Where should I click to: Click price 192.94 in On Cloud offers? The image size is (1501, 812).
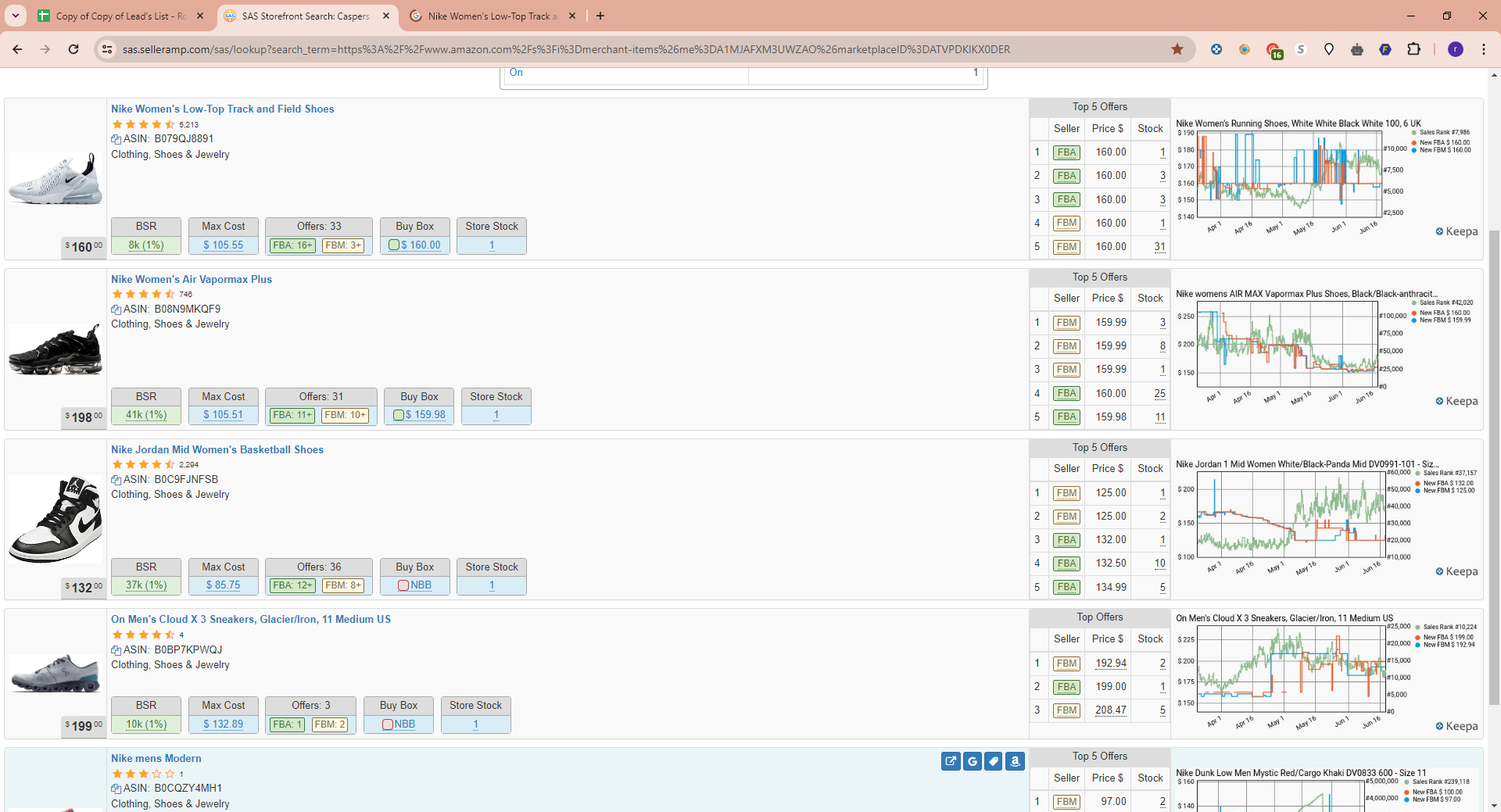click(x=1111, y=664)
